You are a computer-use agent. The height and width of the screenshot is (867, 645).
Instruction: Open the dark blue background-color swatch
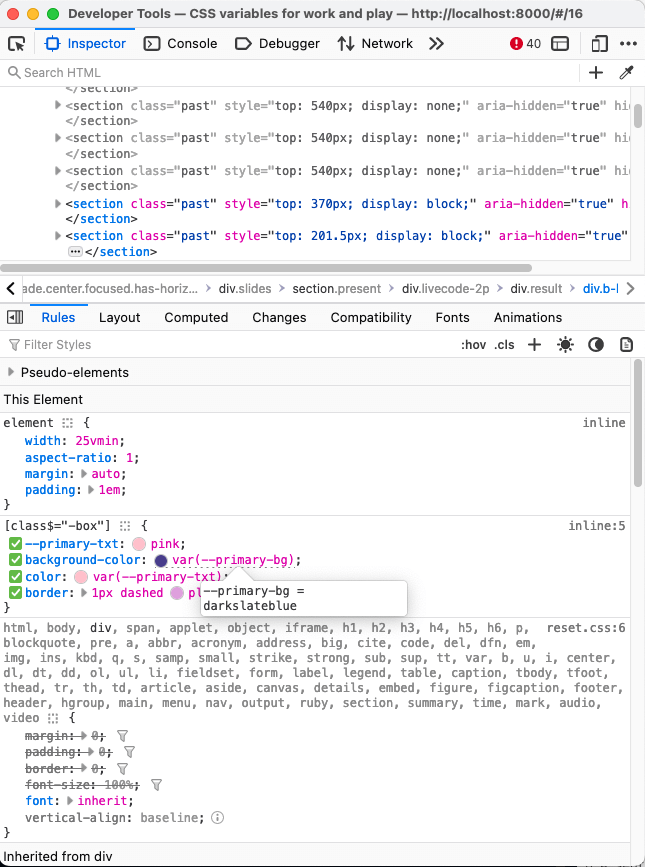pyautogui.click(x=161, y=561)
